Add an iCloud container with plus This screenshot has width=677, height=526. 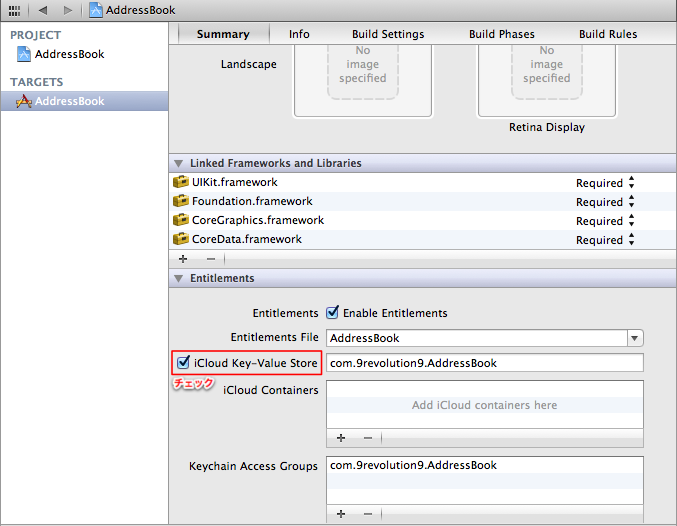pos(341,438)
